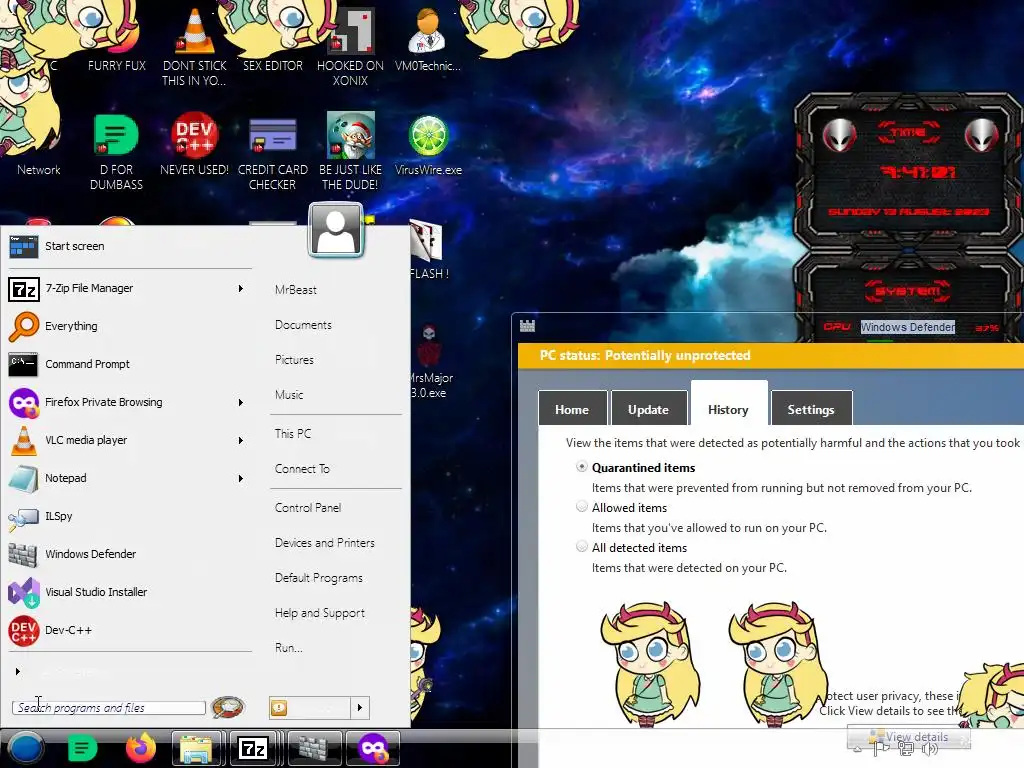Open Pictures from Start menu

[x=295, y=360]
